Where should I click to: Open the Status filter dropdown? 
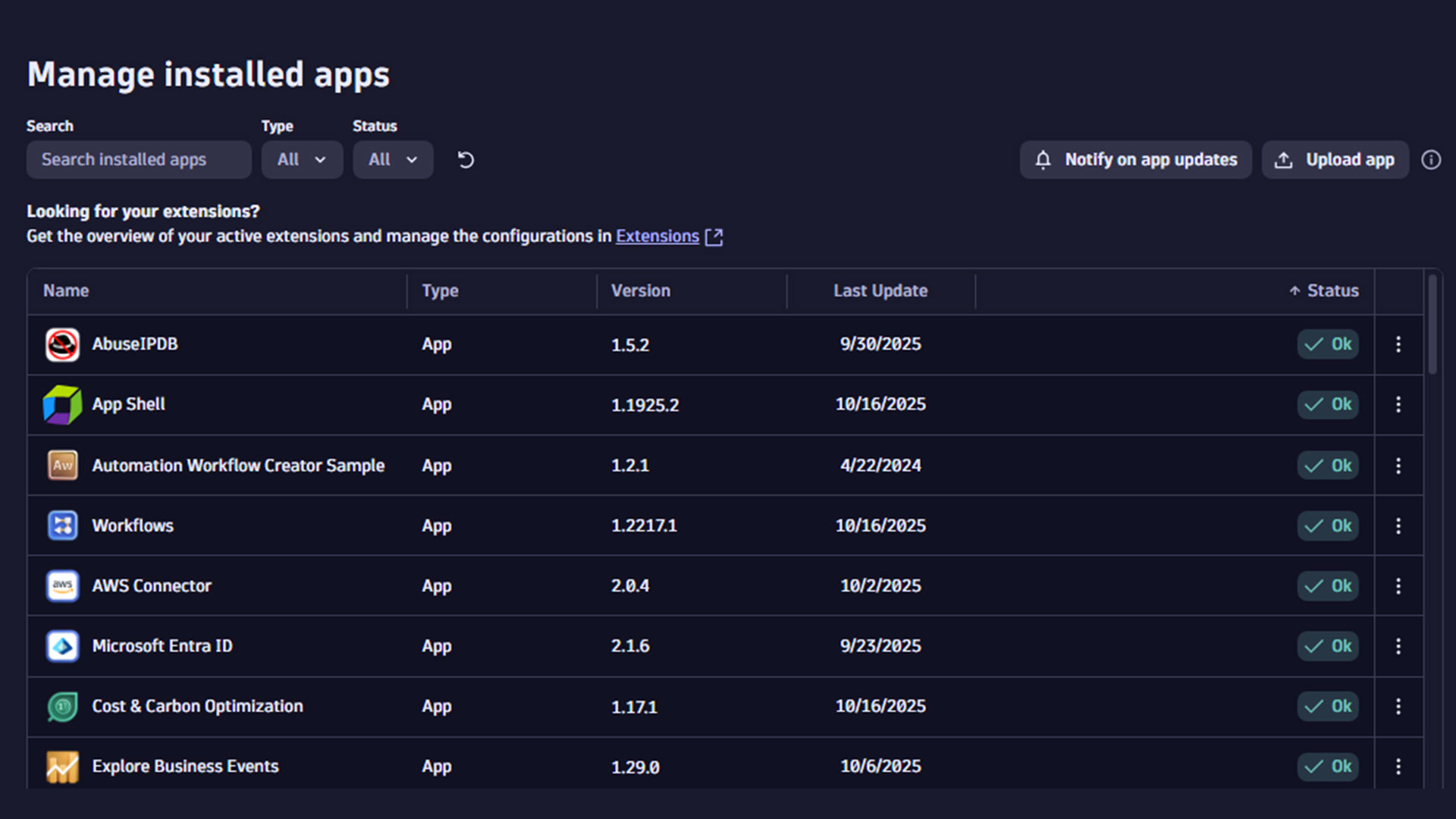pyautogui.click(x=393, y=159)
